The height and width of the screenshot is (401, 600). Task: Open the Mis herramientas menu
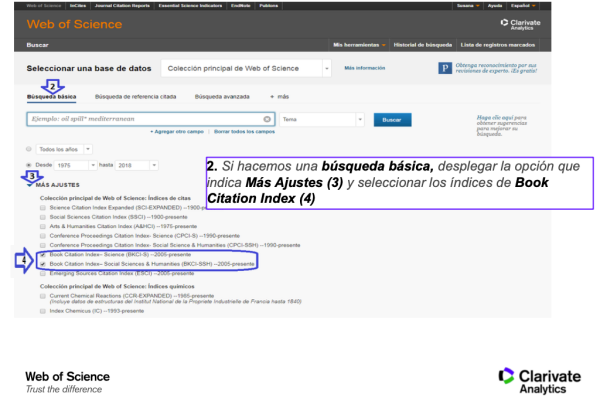point(359,45)
